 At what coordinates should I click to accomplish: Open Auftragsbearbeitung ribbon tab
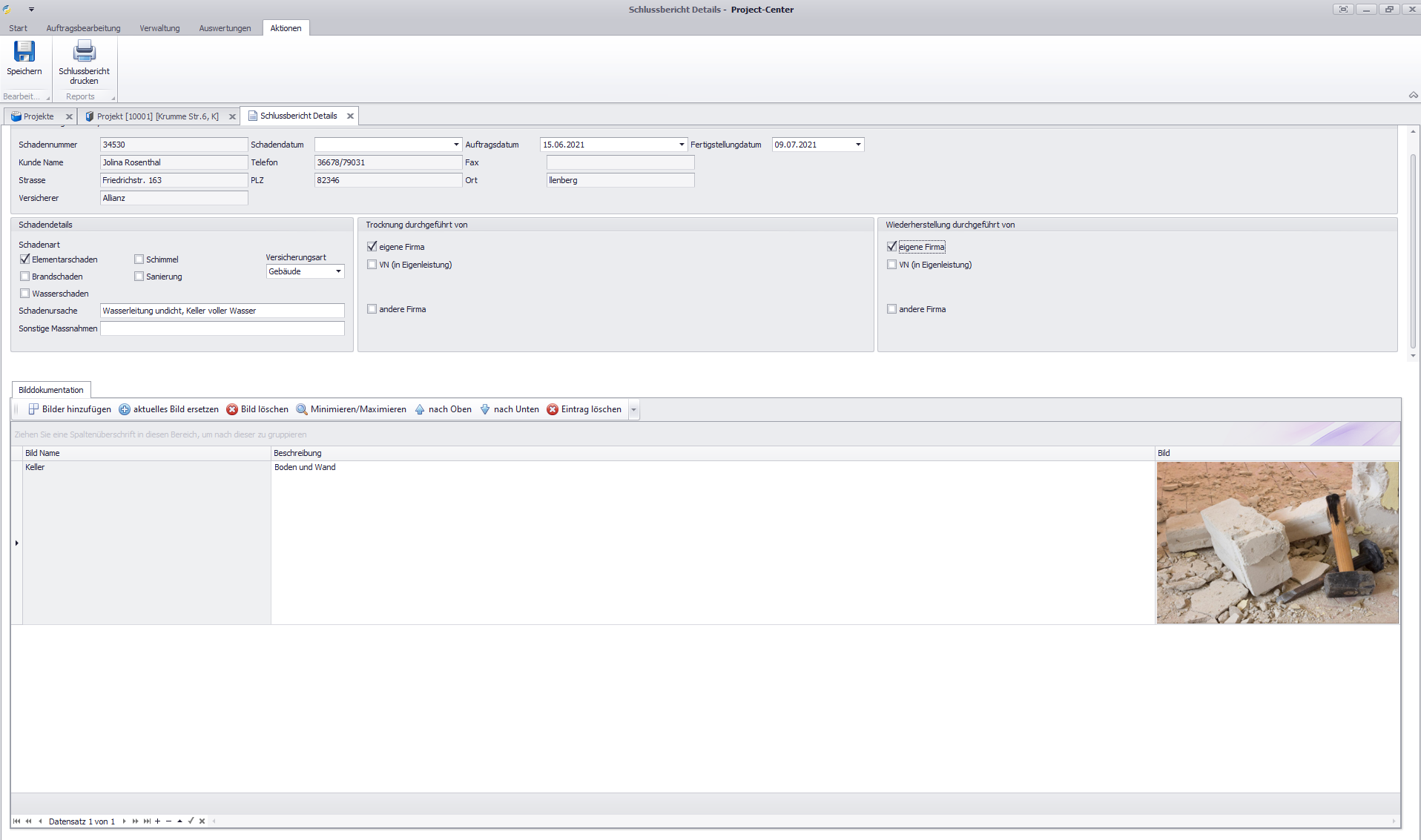pos(83,28)
